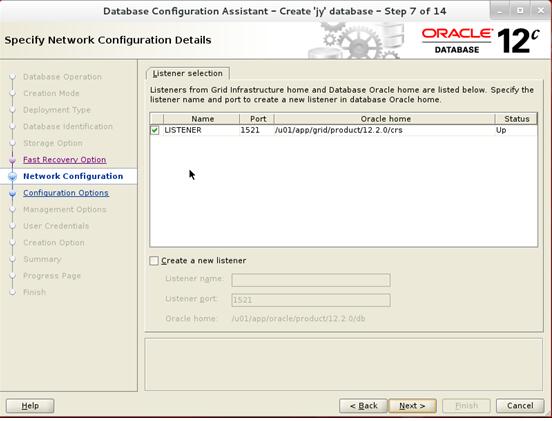Sort by the Status column header
Viewport: 552px width, 421px height.
click(x=516, y=119)
